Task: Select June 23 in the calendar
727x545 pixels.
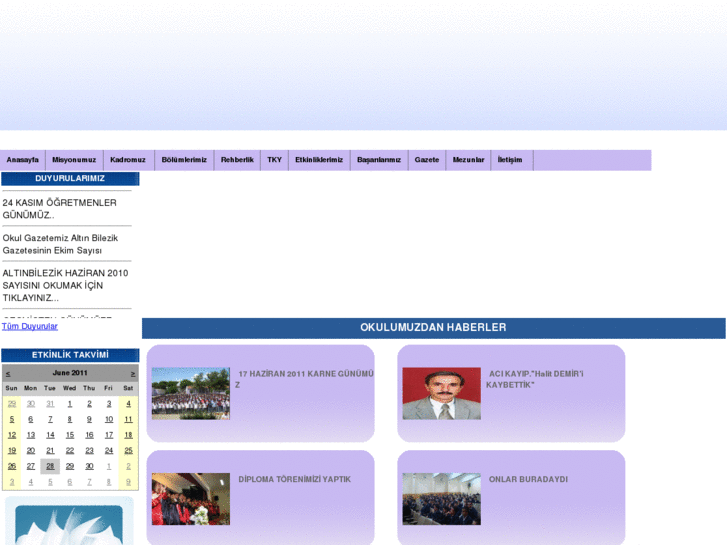Action: pyautogui.click(x=89, y=450)
